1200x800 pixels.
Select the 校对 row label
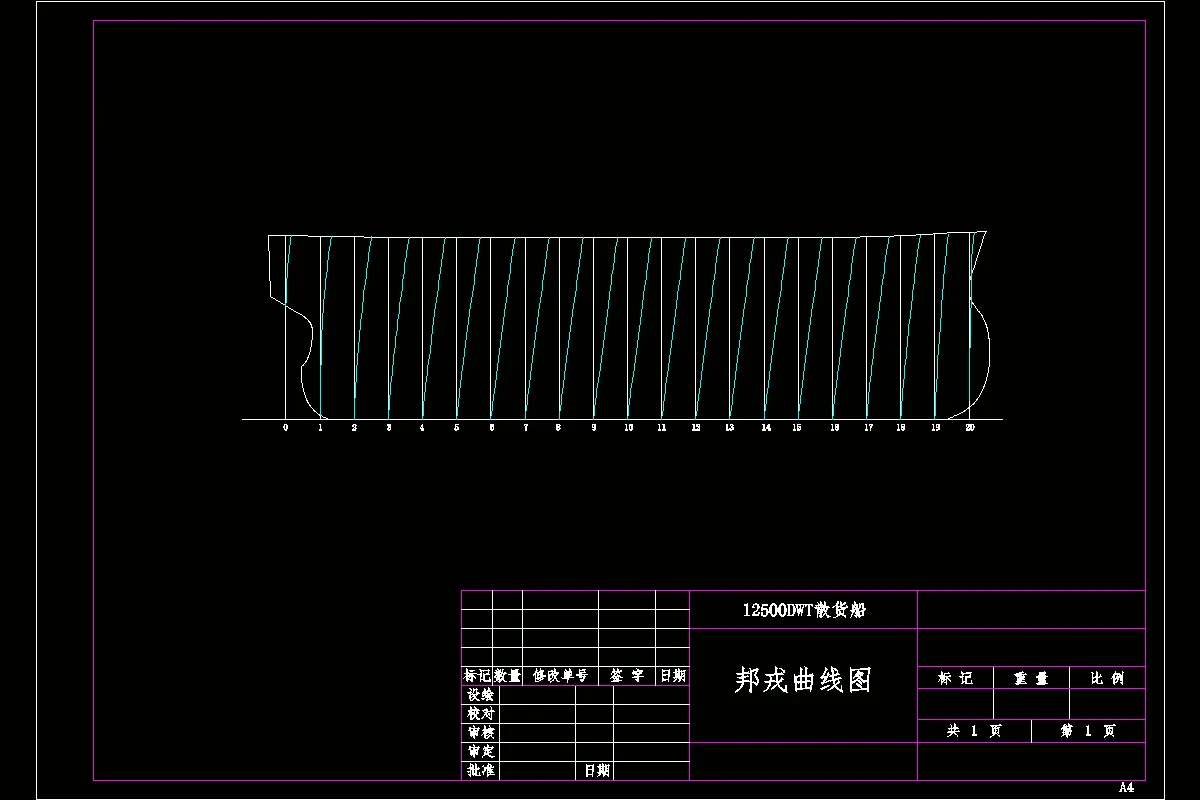tap(480, 714)
